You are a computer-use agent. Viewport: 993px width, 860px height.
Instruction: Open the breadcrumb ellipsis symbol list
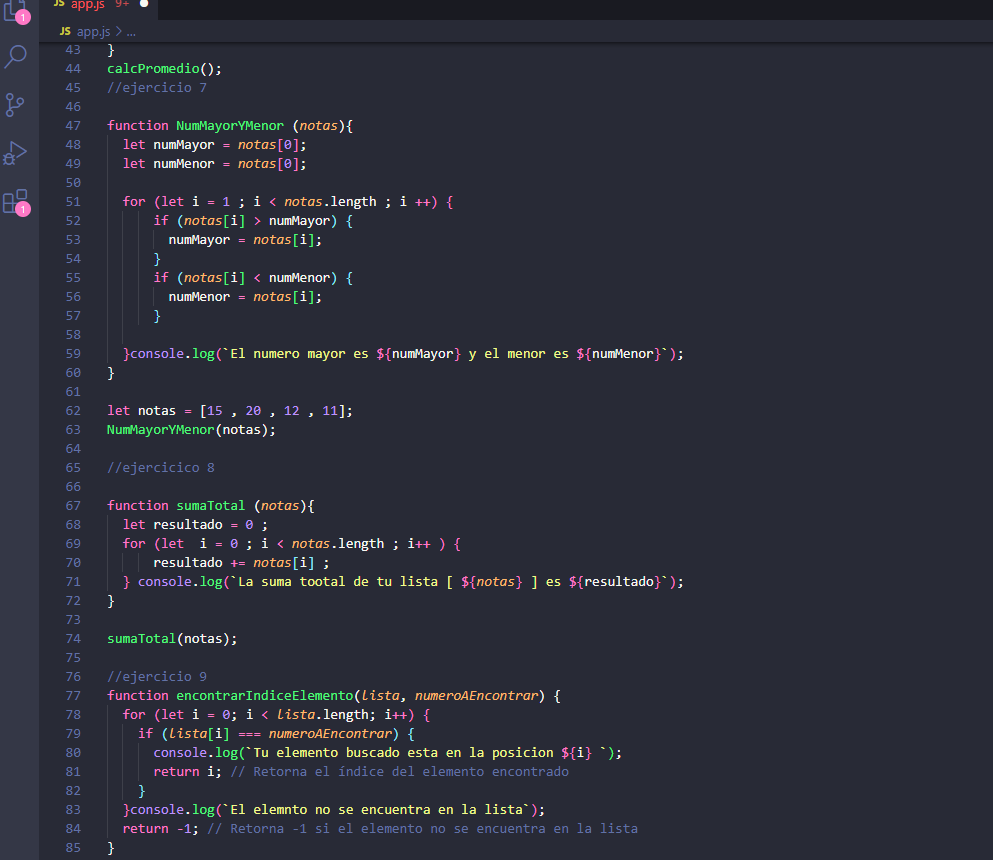coord(131,32)
